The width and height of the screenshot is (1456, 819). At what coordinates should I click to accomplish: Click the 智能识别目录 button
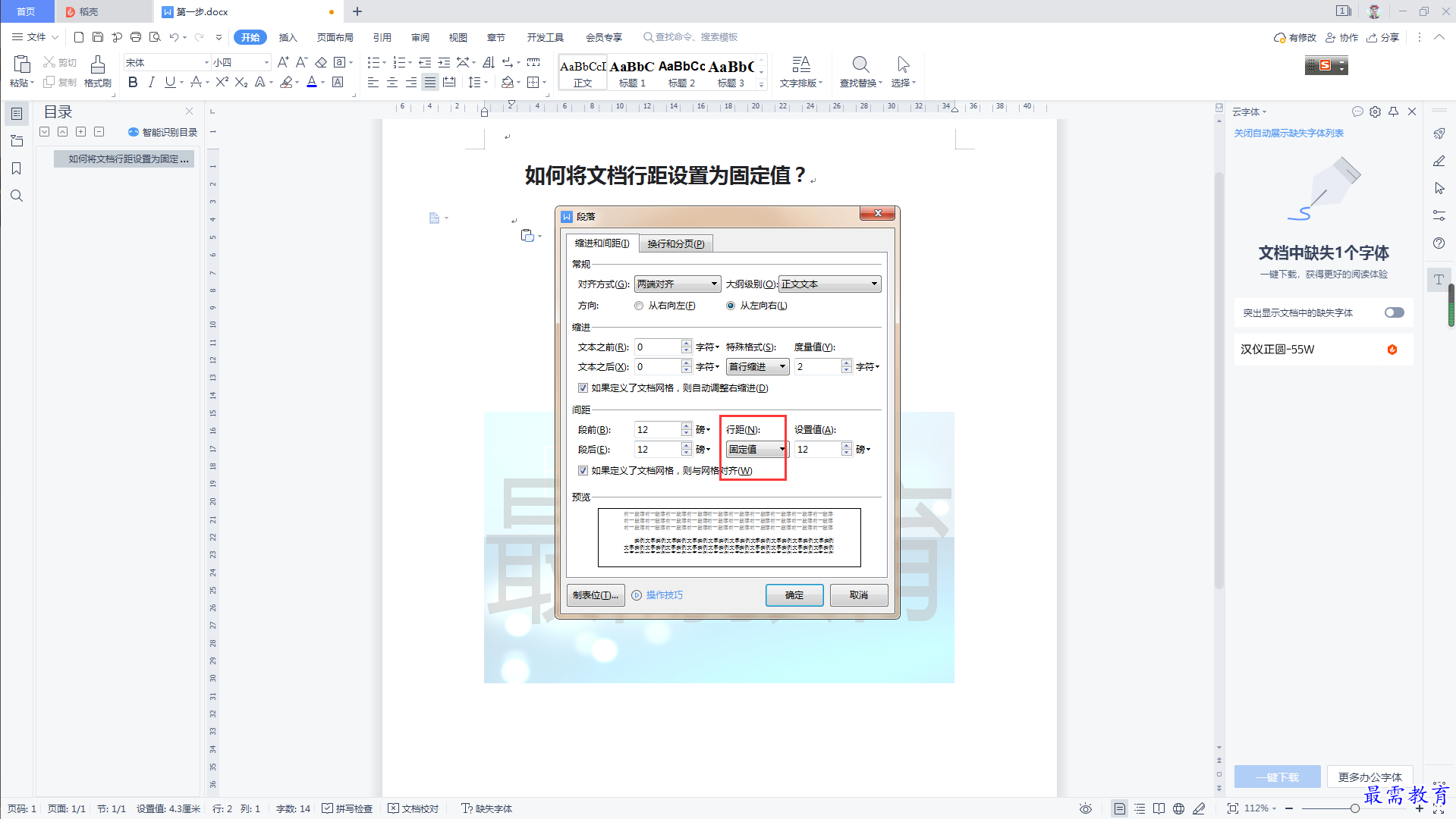[162, 132]
